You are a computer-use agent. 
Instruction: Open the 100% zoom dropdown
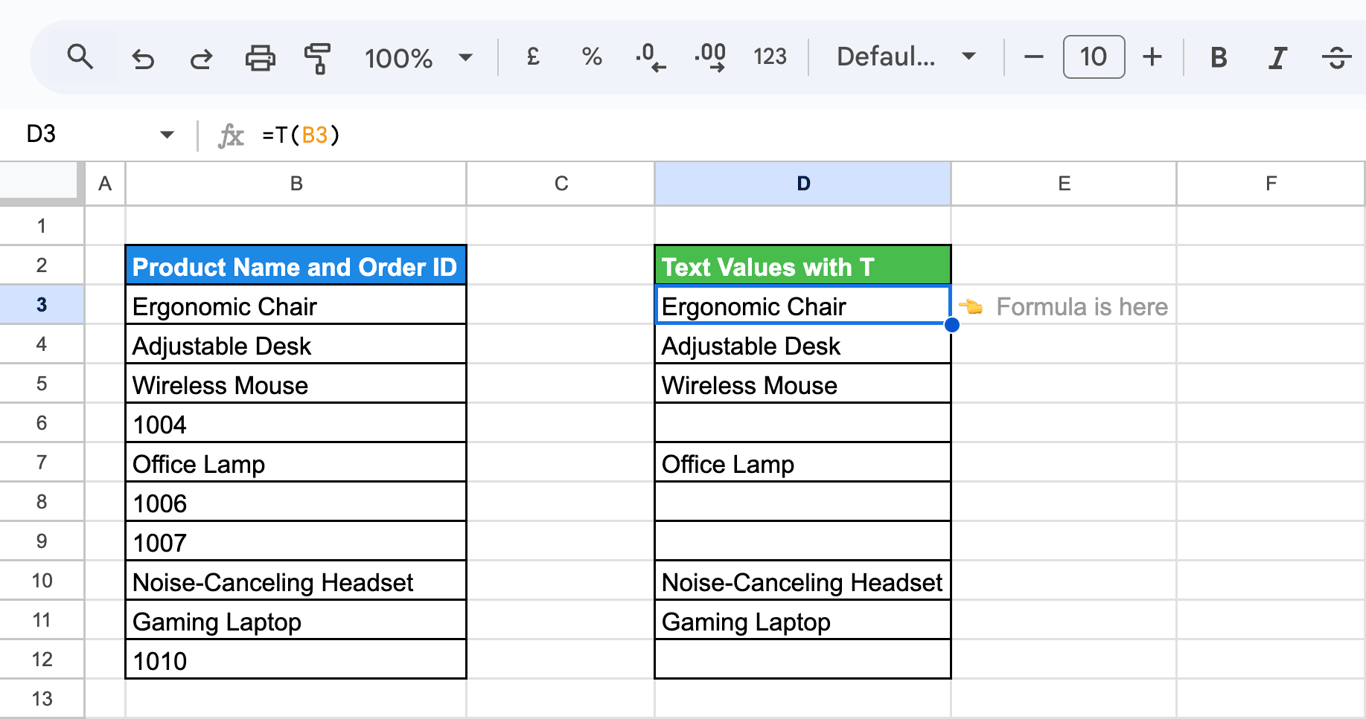point(418,58)
